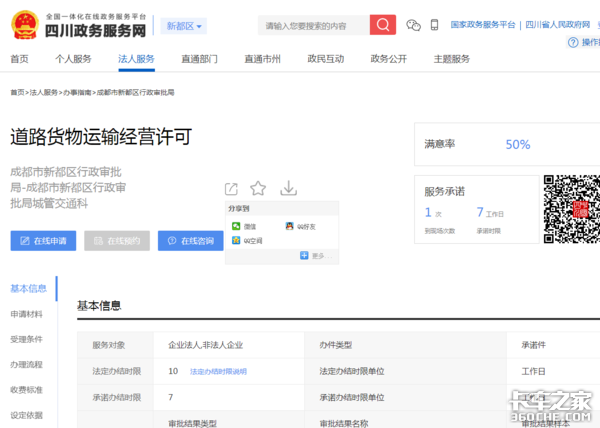
Task: Open the 直通部门 menu item
Action: tap(199, 59)
